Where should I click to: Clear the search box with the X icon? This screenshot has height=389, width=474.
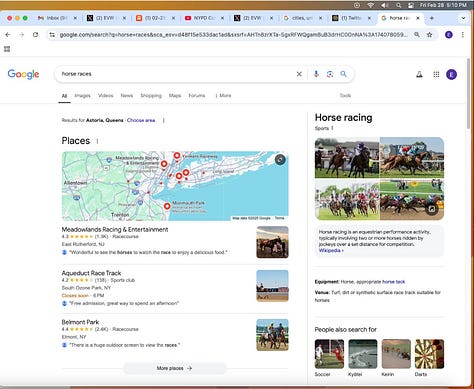coord(299,74)
